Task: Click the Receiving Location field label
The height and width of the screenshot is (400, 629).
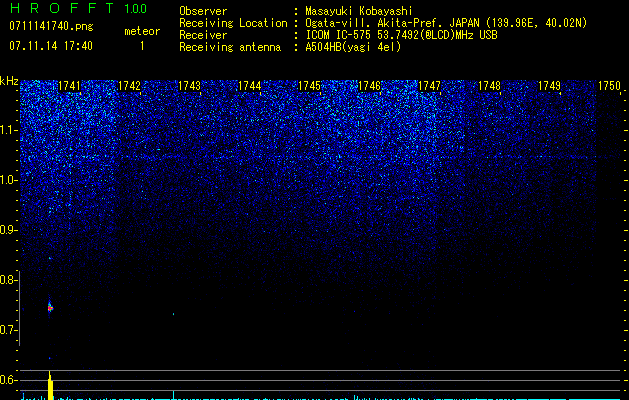Action: (x=233, y=23)
